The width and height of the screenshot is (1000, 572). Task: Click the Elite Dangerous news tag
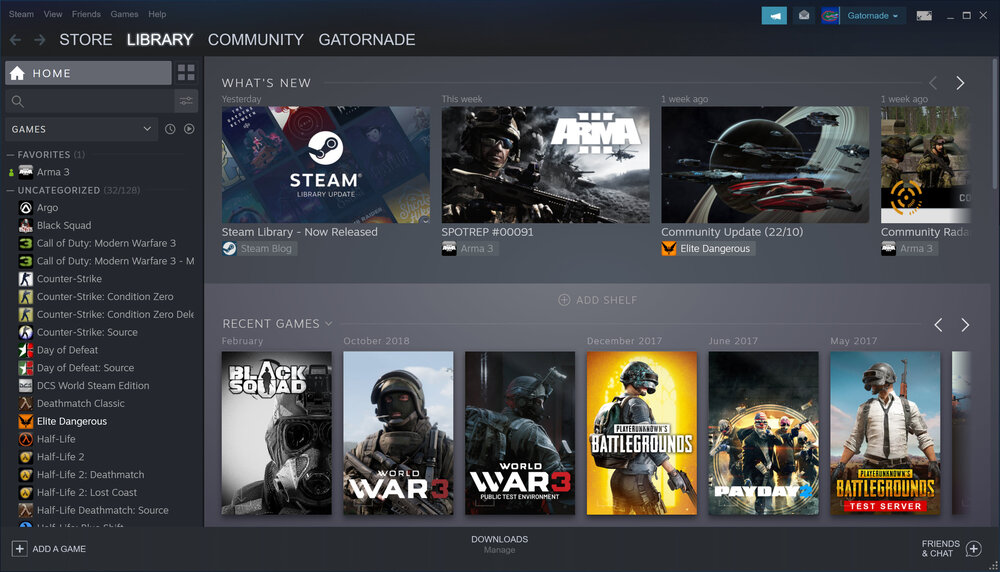tap(708, 249)
